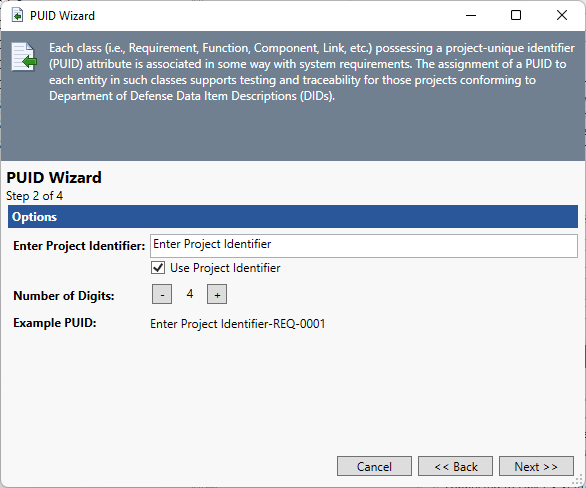Viewport: 586px width, 488px height.
Task: Toggle the Use Project Identifier checkbox
Action: tap(158, 268)
